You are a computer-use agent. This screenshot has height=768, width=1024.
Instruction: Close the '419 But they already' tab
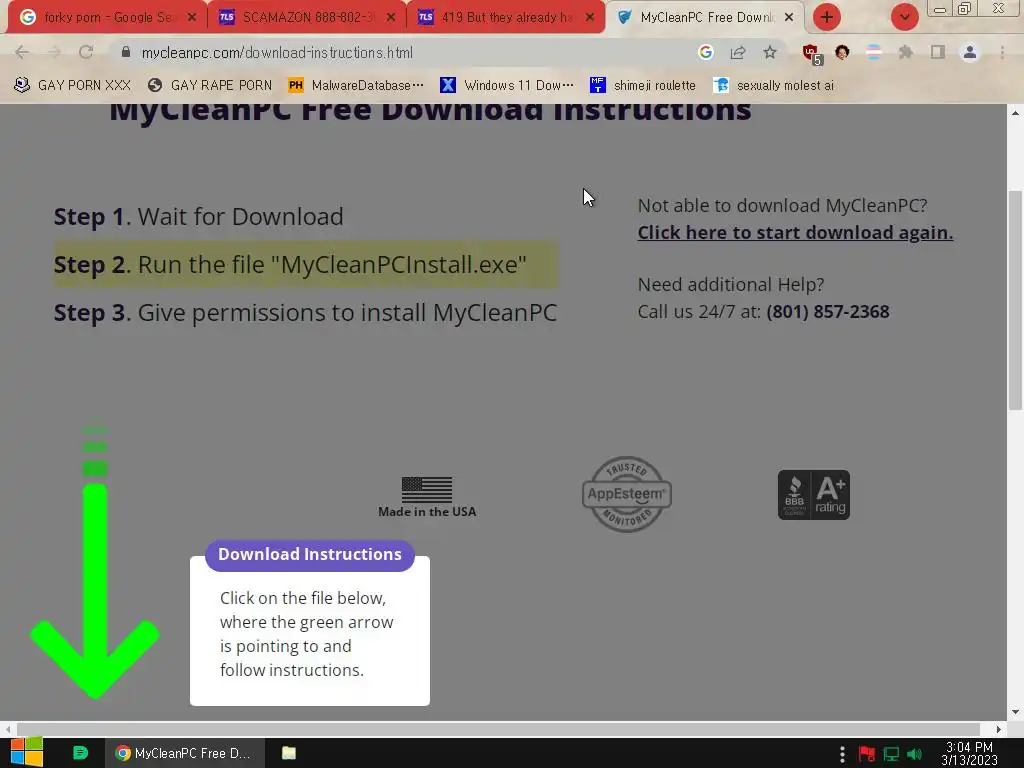(x=590, y=18)
